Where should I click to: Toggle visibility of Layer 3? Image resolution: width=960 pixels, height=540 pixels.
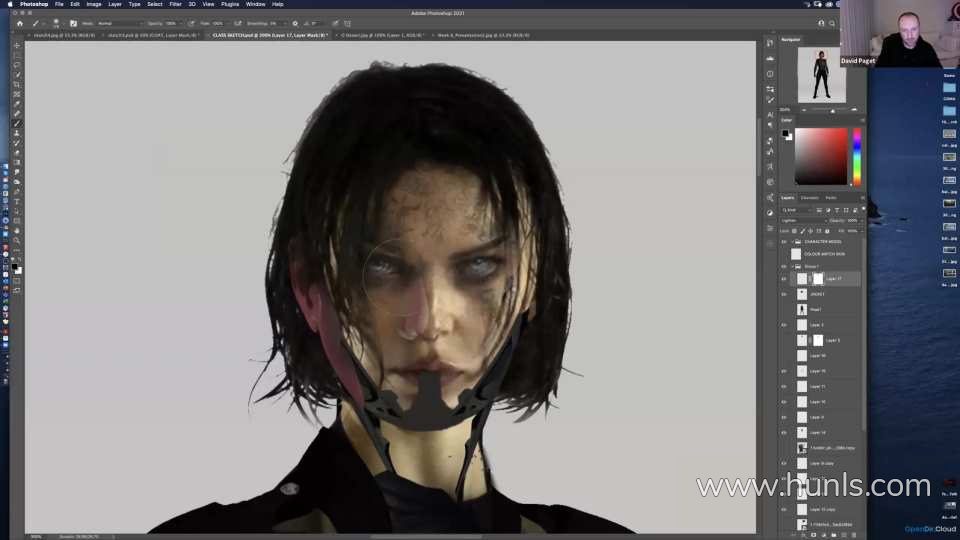(784, 325)
